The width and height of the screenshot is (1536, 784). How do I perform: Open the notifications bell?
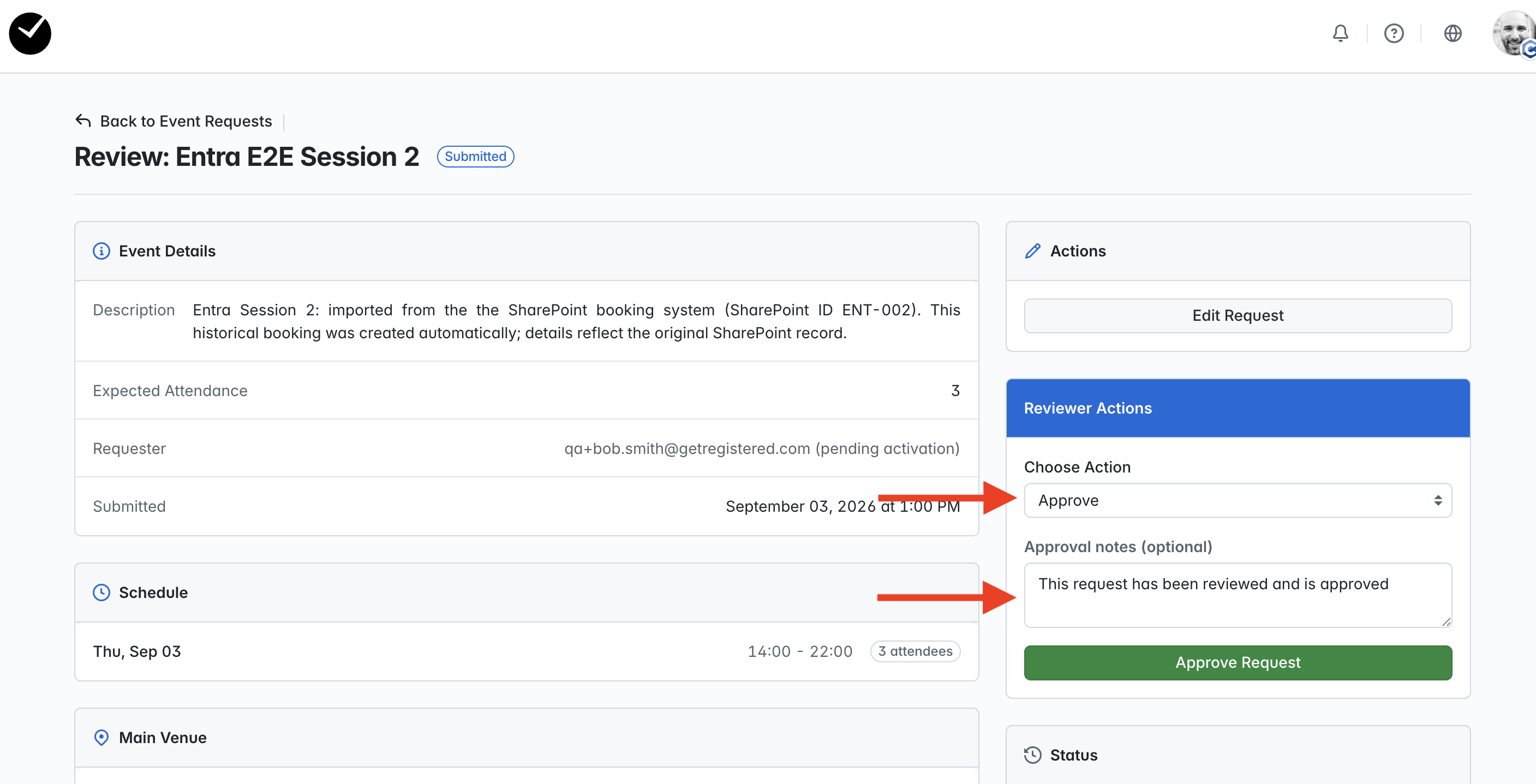[1340, 33]
